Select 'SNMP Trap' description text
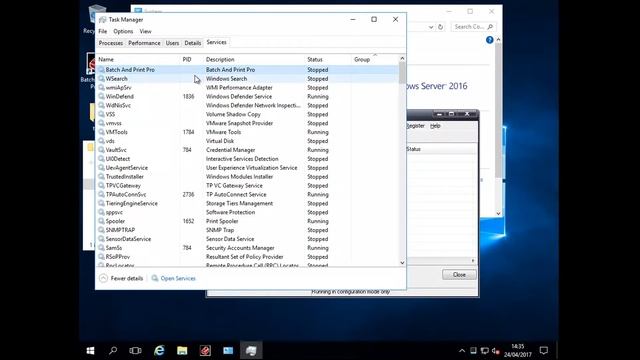The width and height of the screenshot is (640, 360). [220, 230]
